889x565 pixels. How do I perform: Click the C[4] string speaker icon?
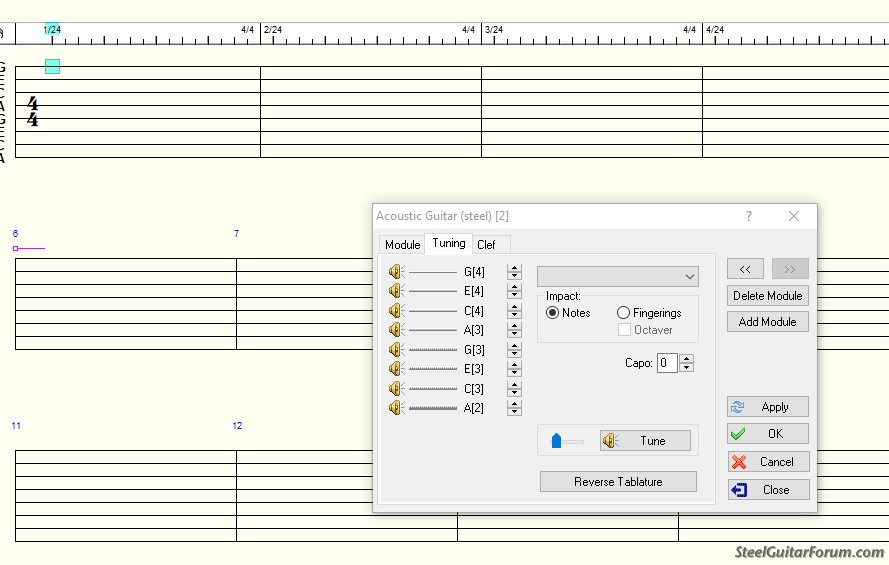pos(396,311)
